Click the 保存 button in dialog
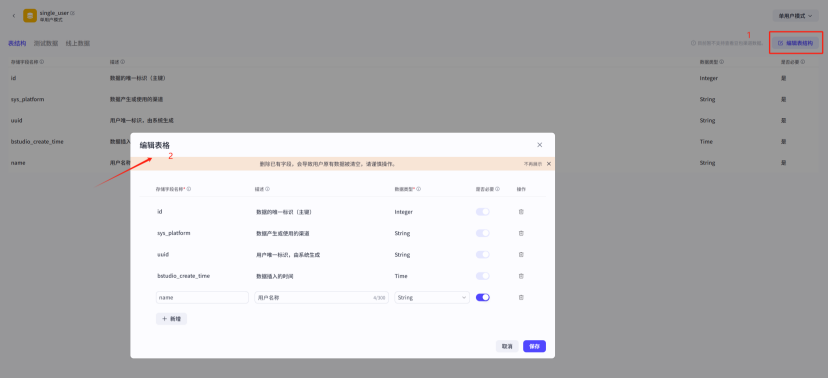 pos(534,346)
